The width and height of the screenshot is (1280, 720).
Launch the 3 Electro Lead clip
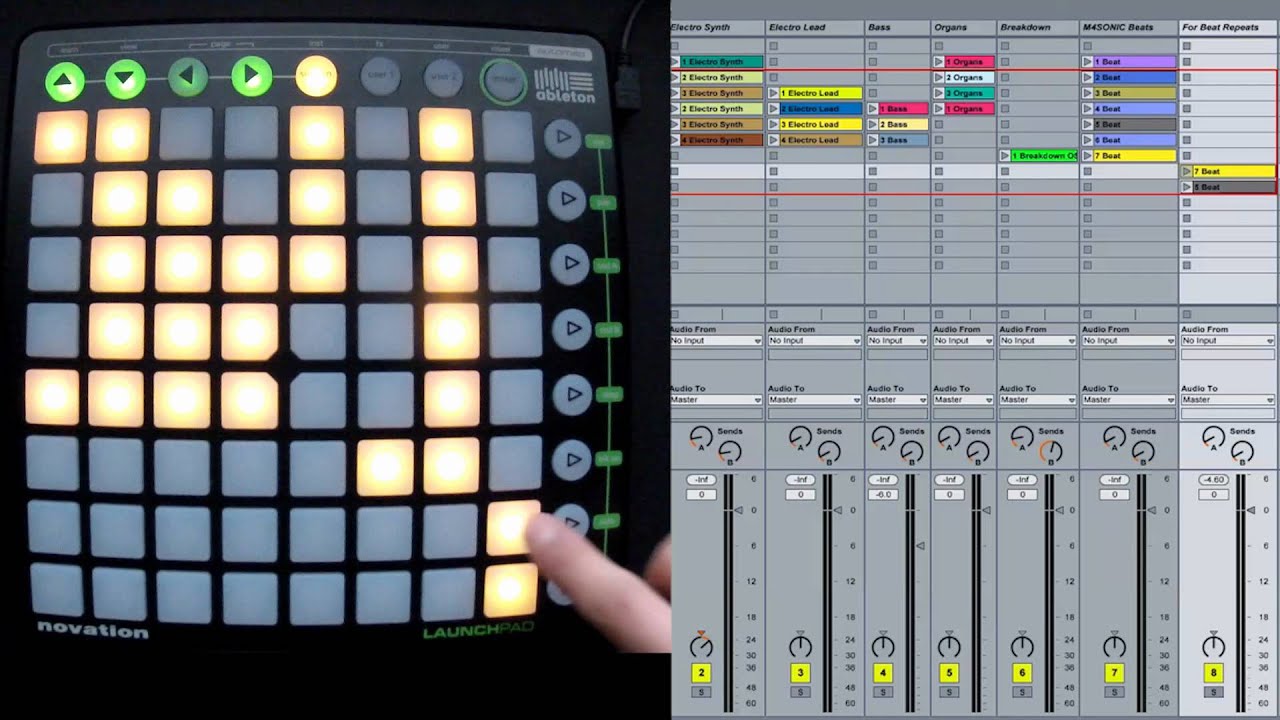(x=774, y=124)
